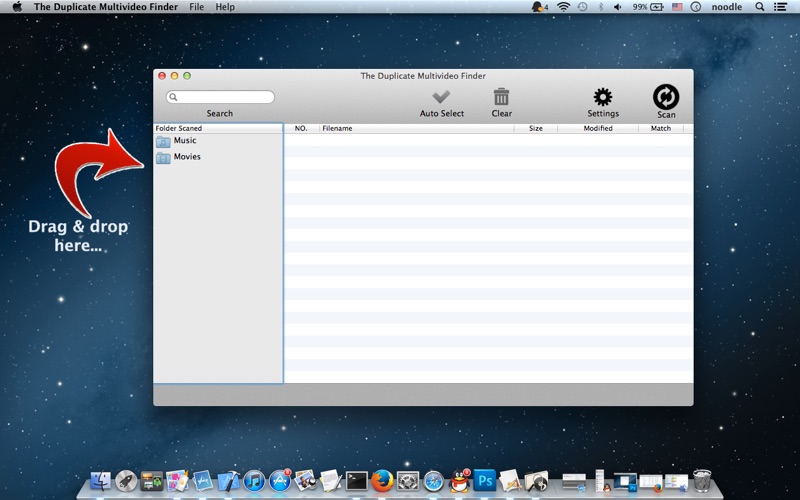Launch Safari from the Dock
Screen dimensions: 800x500
(434, 481)
